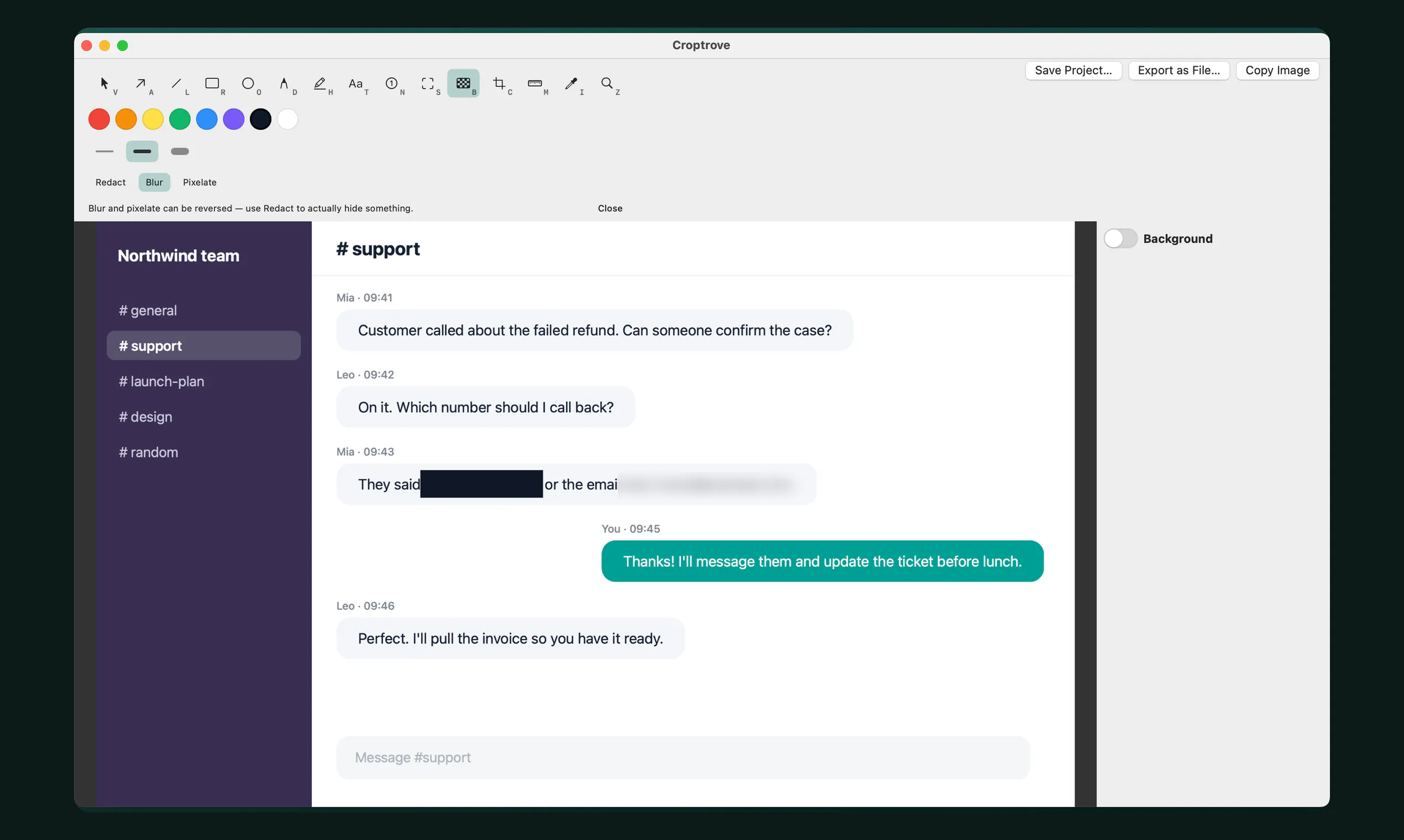This screenshot has width=1404, height=840.
Task: Pick the purple color swatch
Action: pyautogui.click(x=233, y=119)
